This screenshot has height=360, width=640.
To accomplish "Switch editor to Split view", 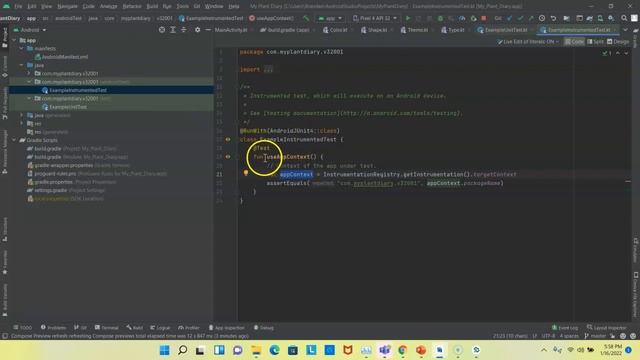I will [x=596, y=42].
